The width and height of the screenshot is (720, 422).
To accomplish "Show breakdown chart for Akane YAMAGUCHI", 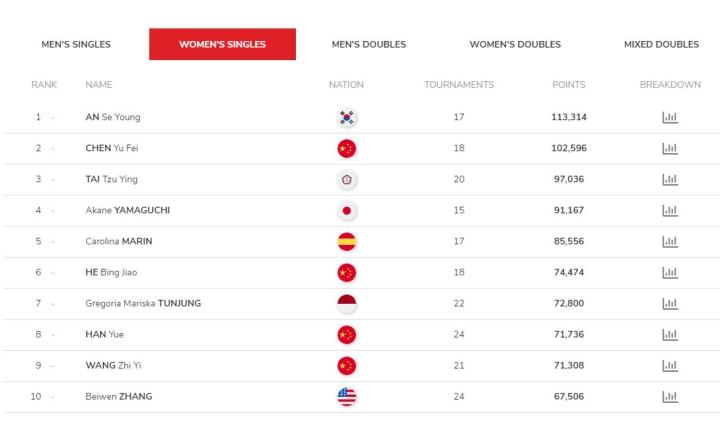I will coord(670,211).
